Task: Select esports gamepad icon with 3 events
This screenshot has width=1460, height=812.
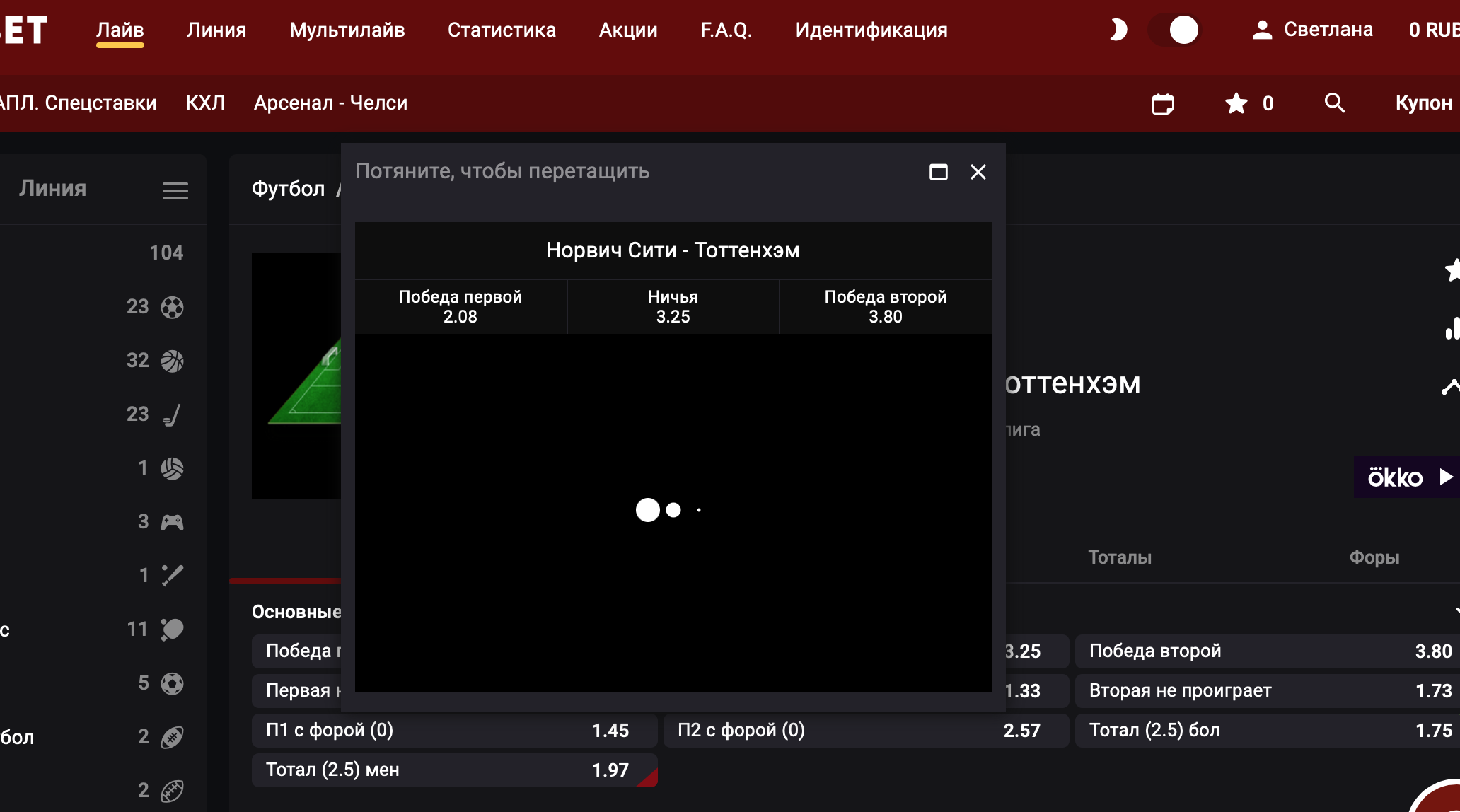Action: click(x=172, y=522)
